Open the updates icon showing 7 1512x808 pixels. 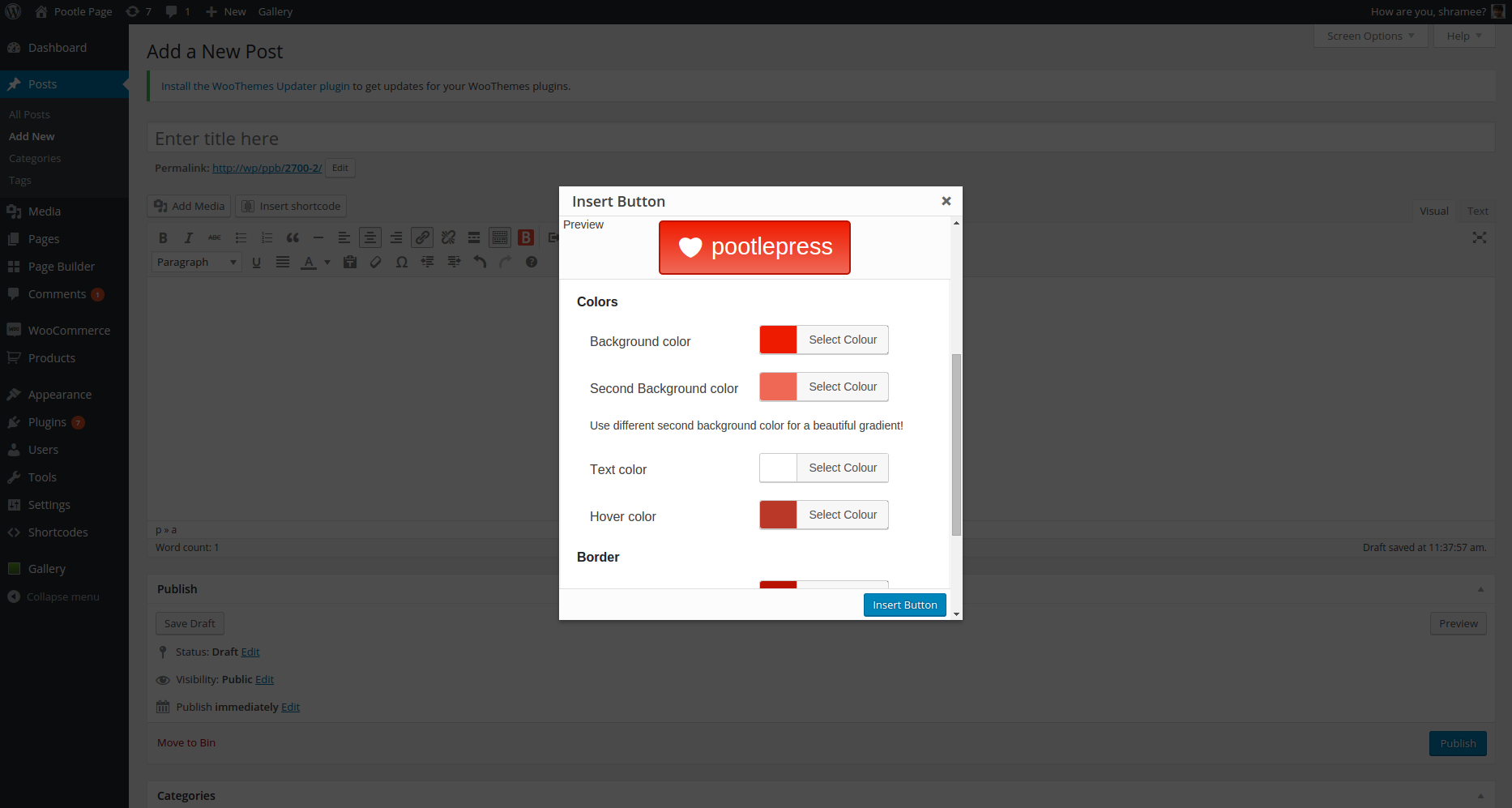click(x=139, y=11)
